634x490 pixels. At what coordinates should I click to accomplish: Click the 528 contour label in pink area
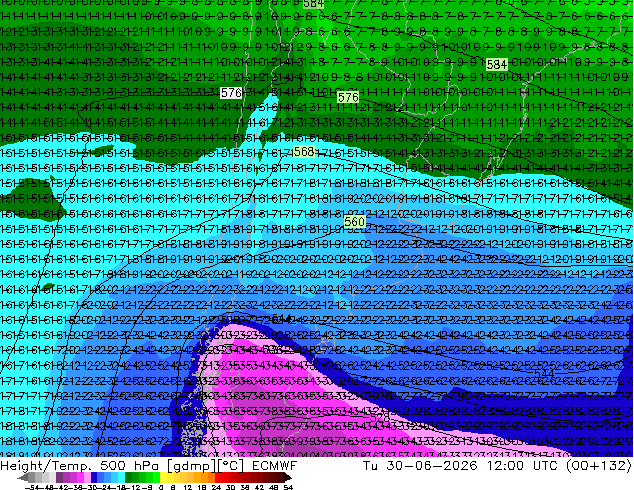click(x=380, y=416)
